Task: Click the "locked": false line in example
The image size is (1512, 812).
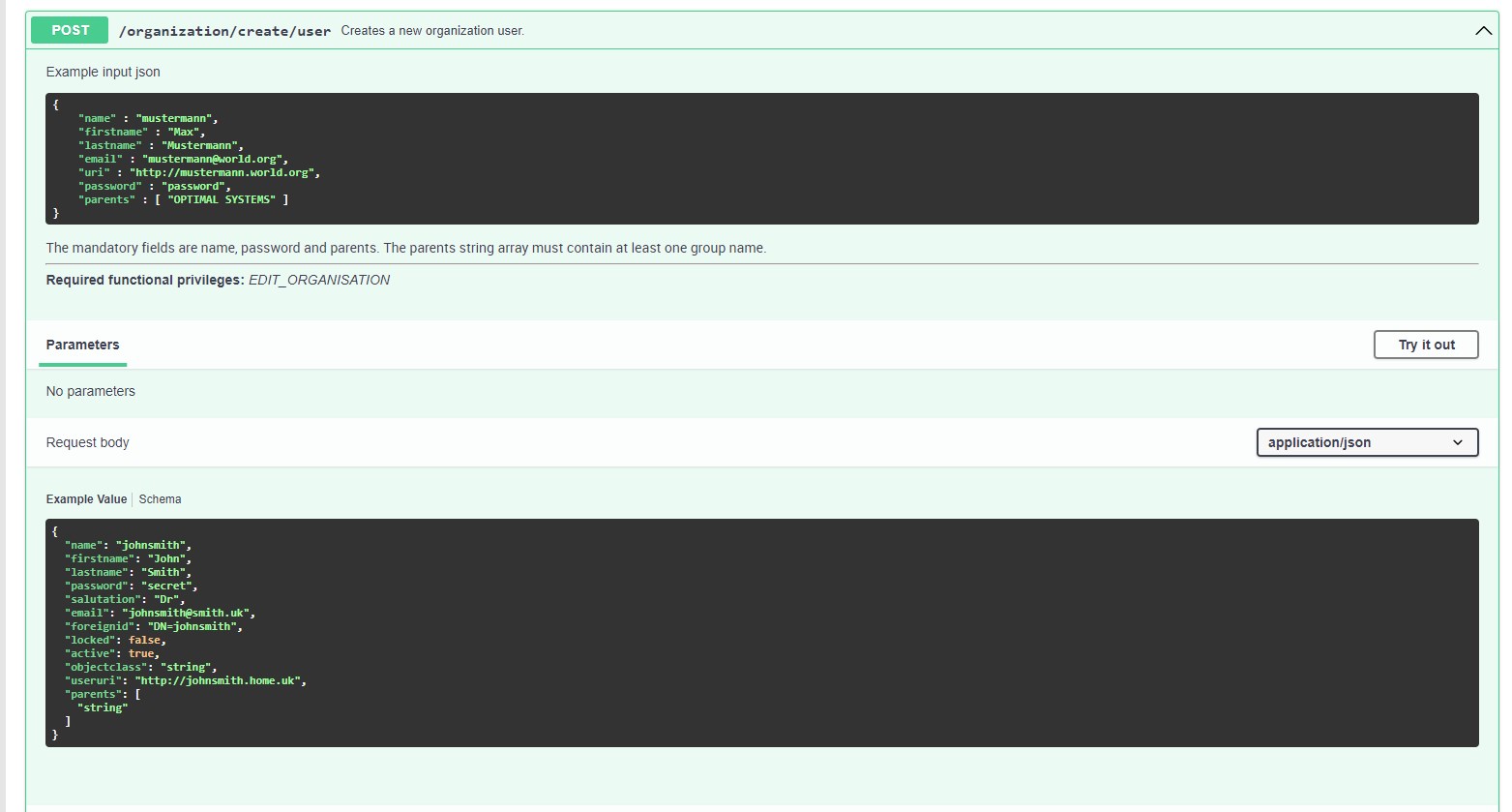Action: [x=115, y=640]
